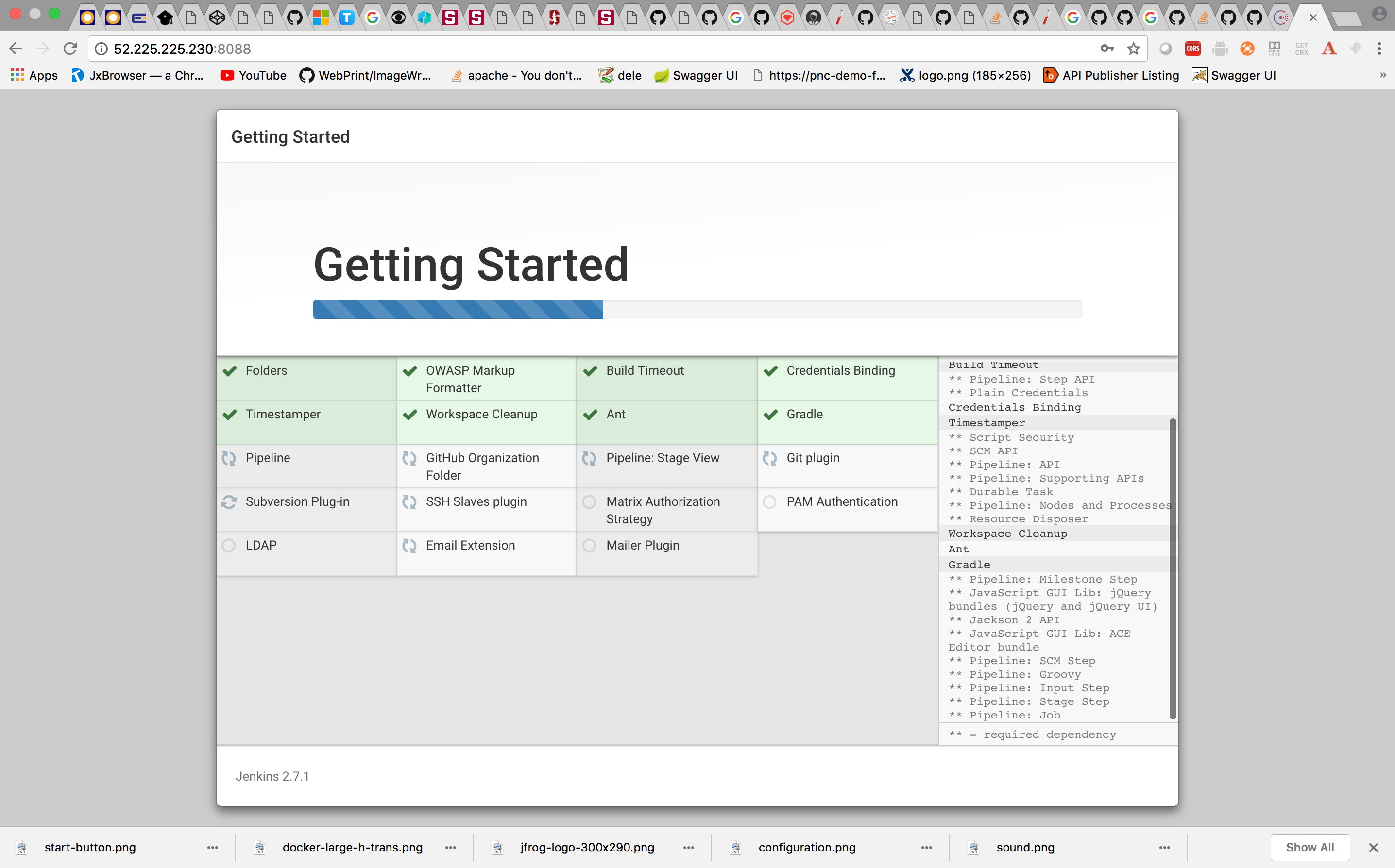This screenshot has width=1395, height=868.
Task: Click the green check next to Ant
Action: [590, 415]
